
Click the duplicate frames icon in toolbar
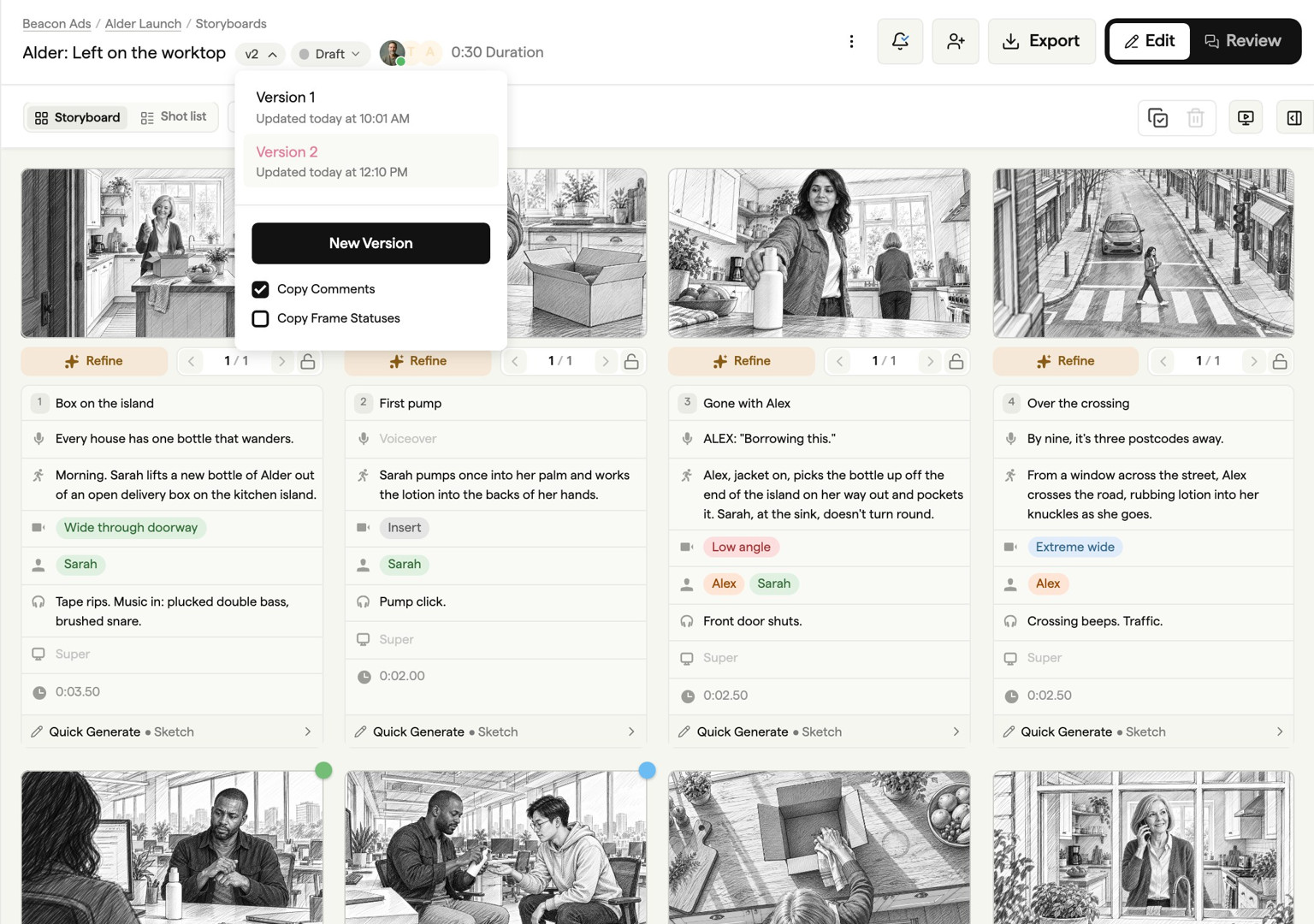coord(1157,118)
